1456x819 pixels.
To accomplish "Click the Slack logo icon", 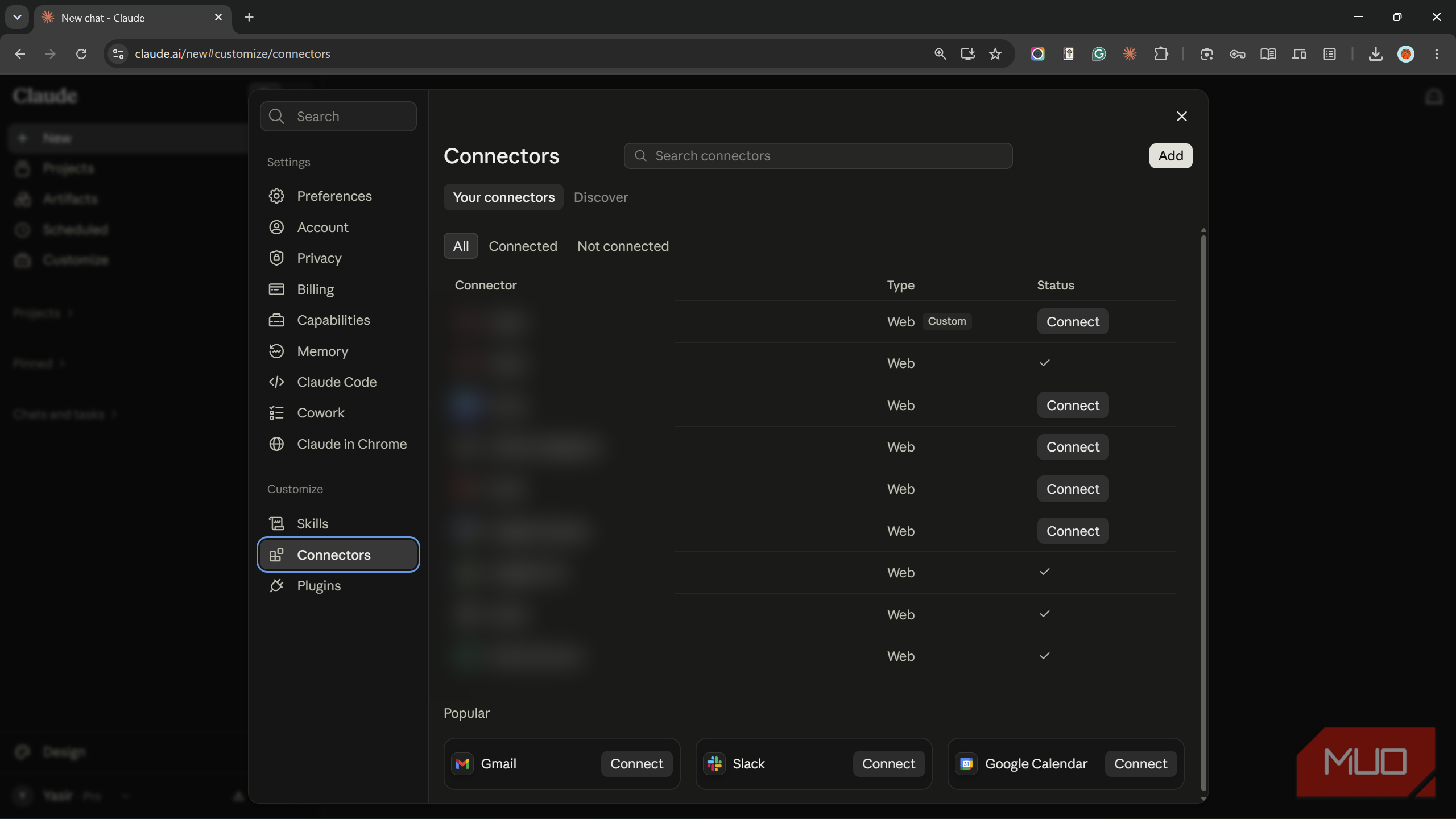I will (x=714, y=764).
